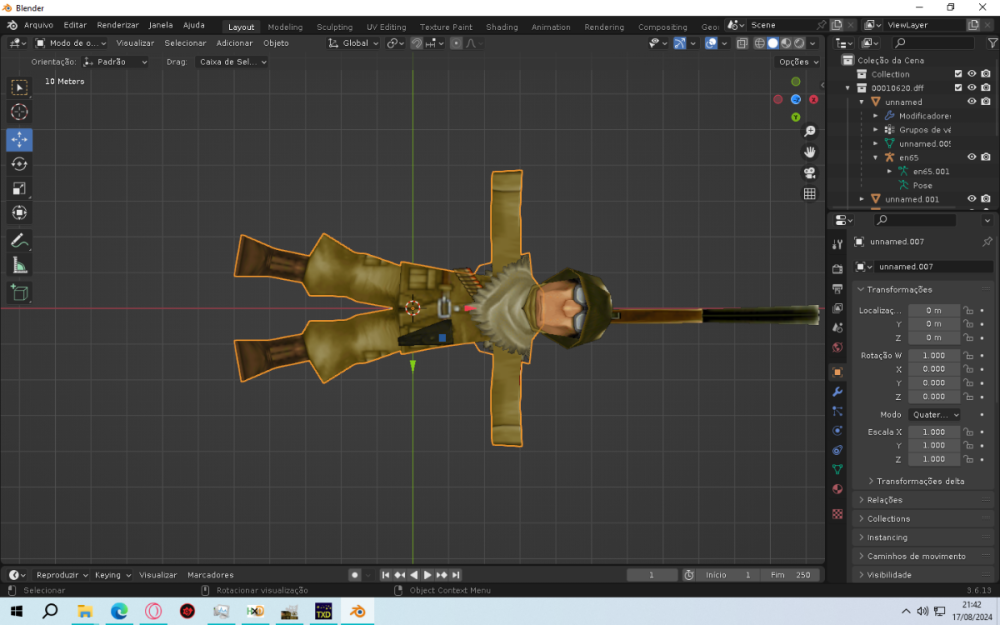The height and width of the screenshot is (625, 1000).
Task: Open the Modifiers wrench tab in Properties
Action: (837, 391)
